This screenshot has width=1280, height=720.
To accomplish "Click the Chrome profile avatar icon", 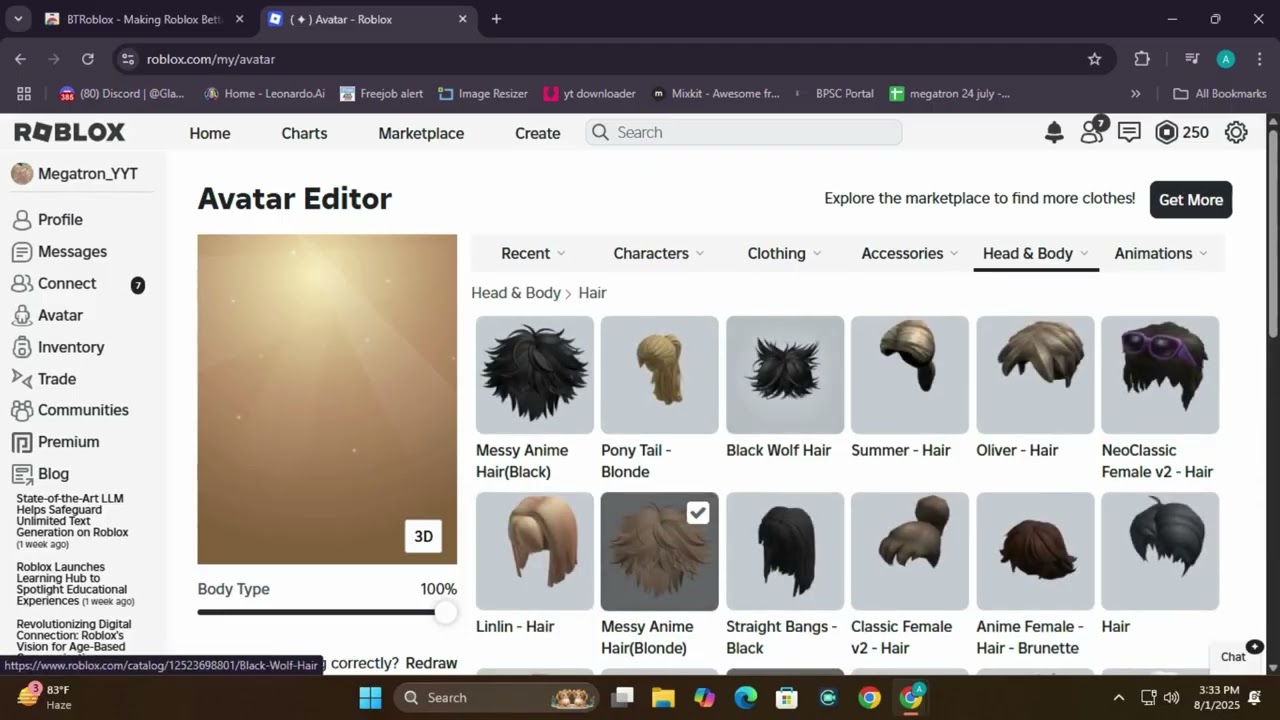I will (1226, 59).
